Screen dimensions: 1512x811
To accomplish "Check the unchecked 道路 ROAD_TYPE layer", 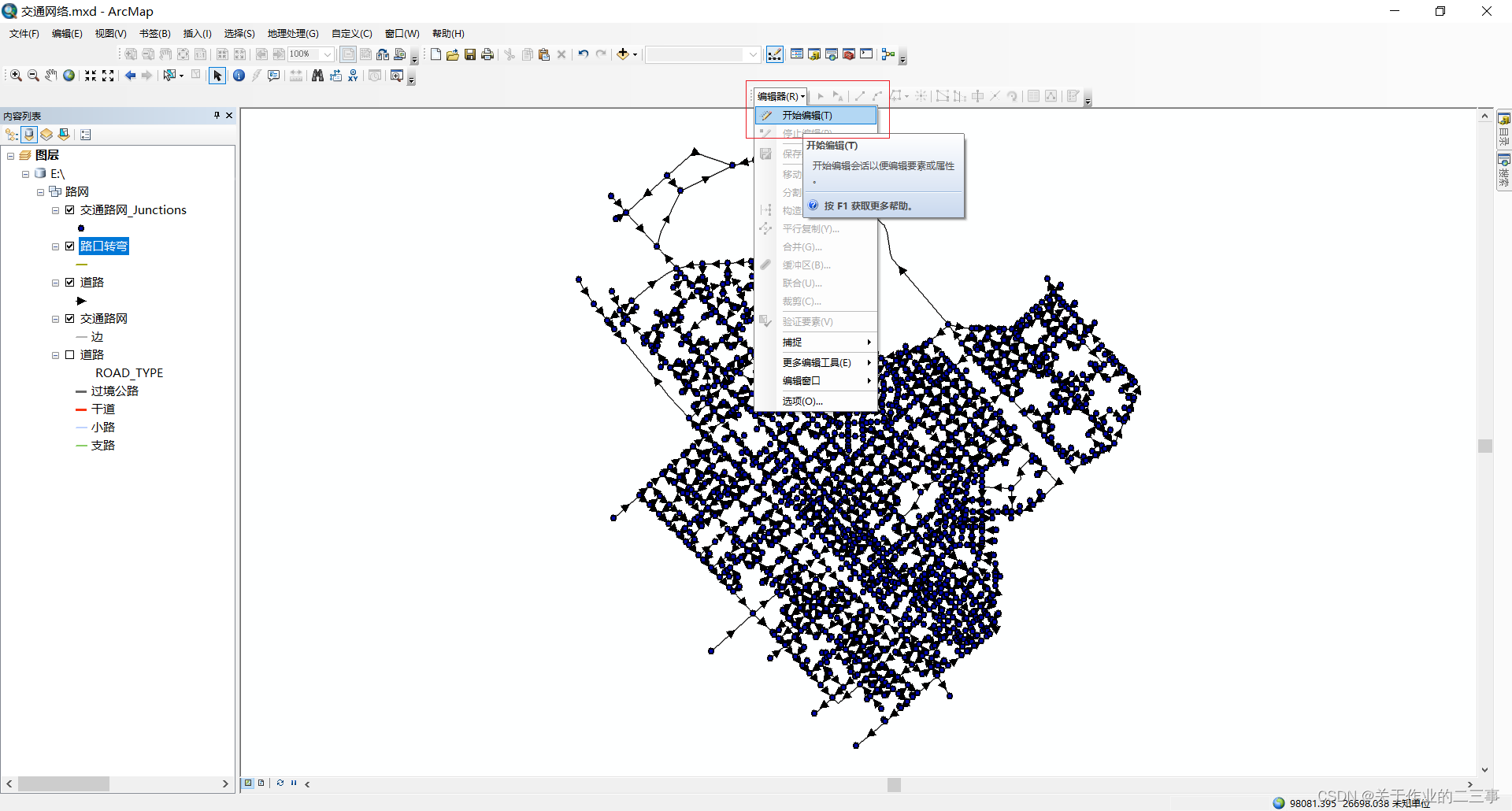I will [x=70, y=355].
